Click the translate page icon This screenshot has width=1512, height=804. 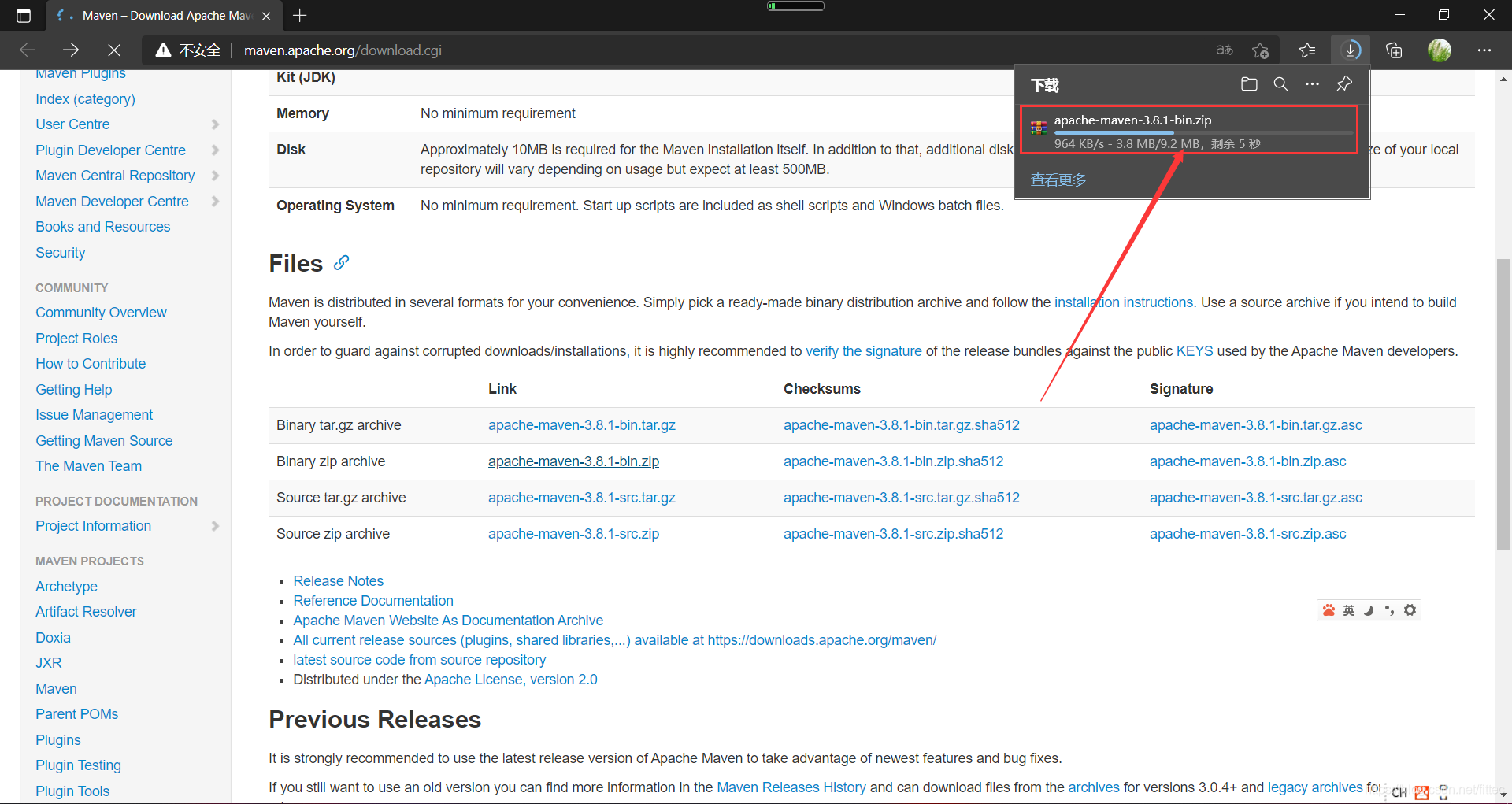click(x=1225, y=50)
